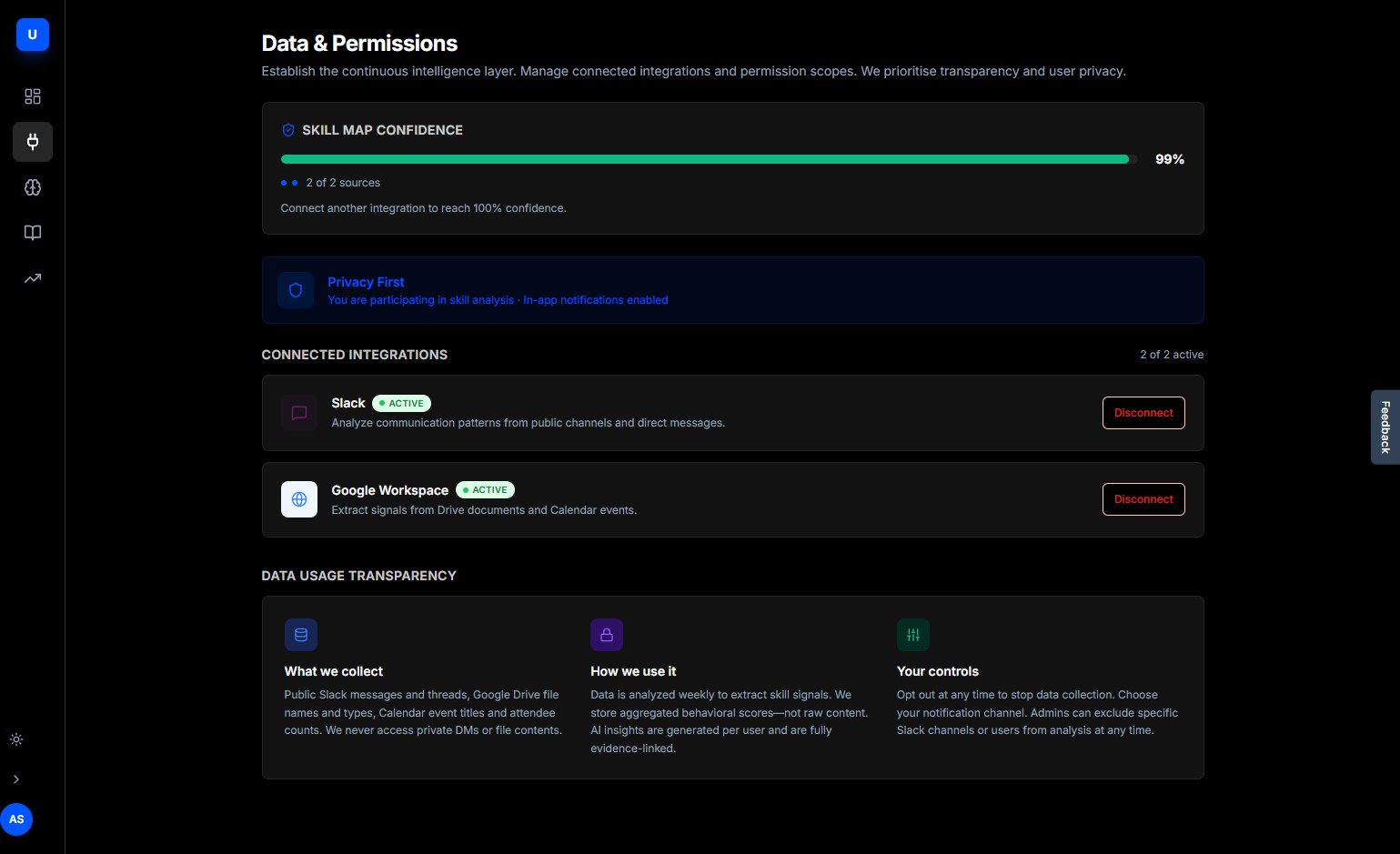The height and width of the screenshot is (854, 1400).
Task: Disconnect the Google Workspace integration
Action: [x=1143, y=499]
